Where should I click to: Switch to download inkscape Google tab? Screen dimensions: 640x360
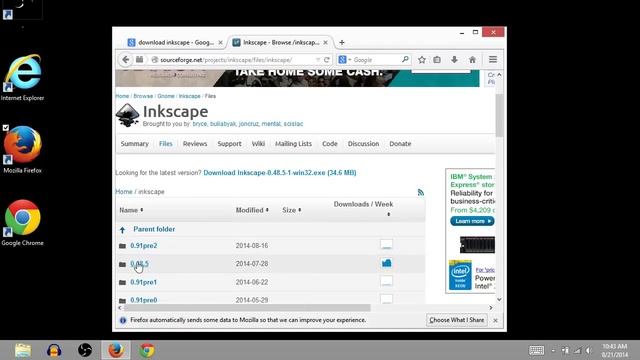point(175,42)
